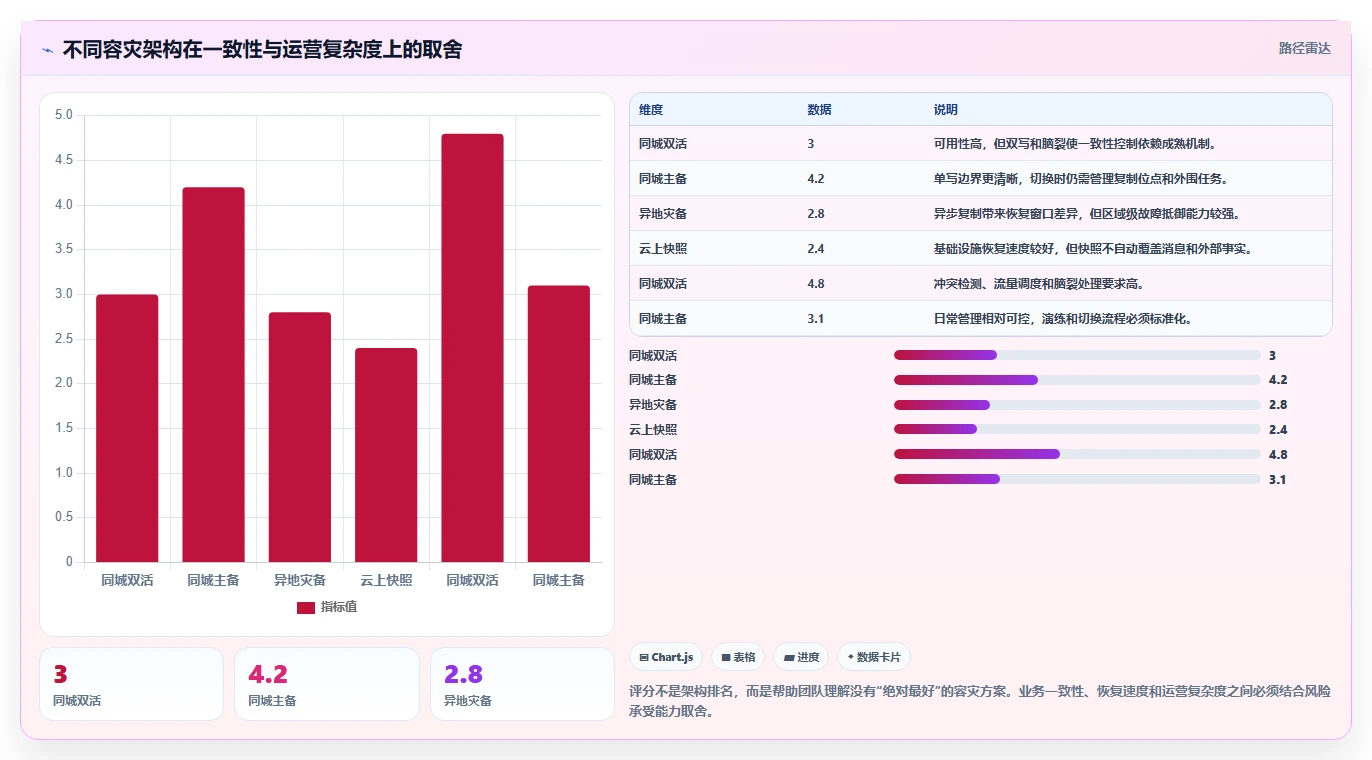Click the 云上快照 progress bar valued 2.4
This screenshot has height=760, width=1372.
pos(1077,430)
